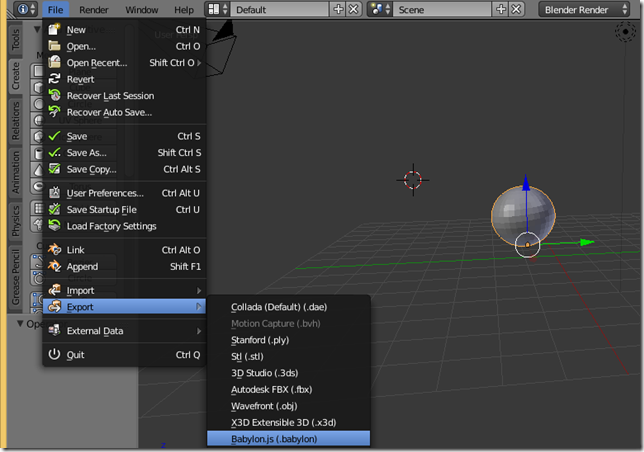Click the Save Copy... menu label
Screen dimensions: 644x452
pyautogui.click(x=92, y=169)
